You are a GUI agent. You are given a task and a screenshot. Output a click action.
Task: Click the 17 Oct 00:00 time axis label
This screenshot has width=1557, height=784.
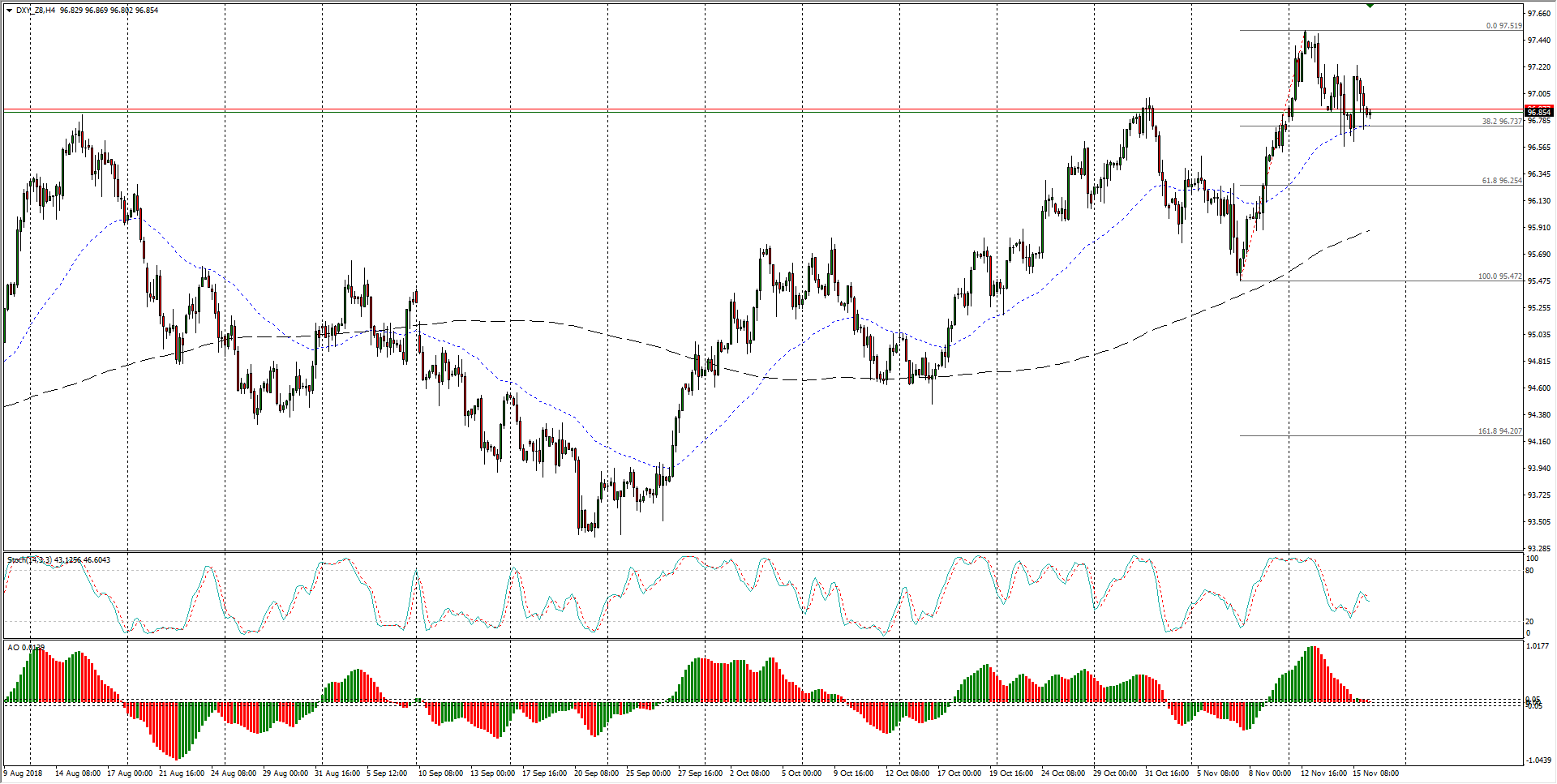(x=959, y=773)
